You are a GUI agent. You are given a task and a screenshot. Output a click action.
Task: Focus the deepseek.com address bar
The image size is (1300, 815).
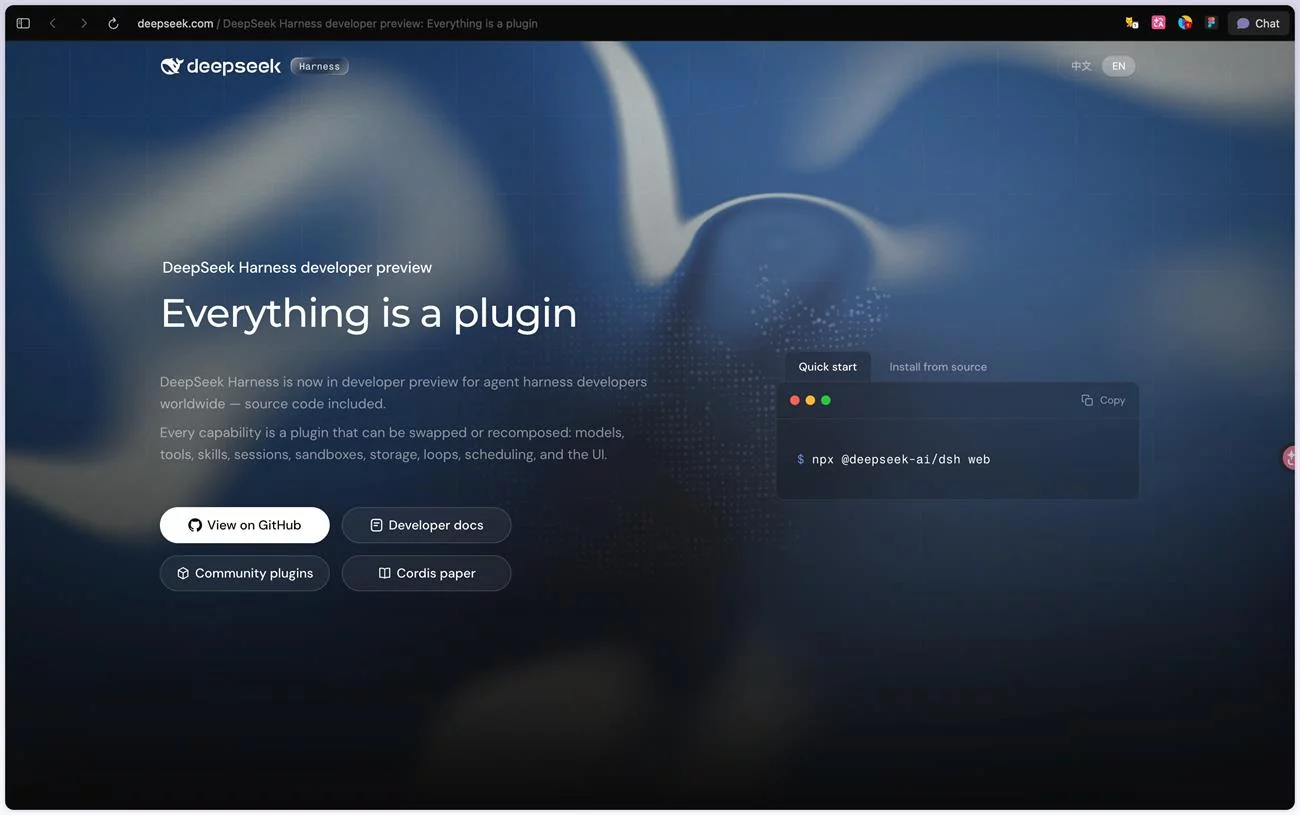point(337,23)
